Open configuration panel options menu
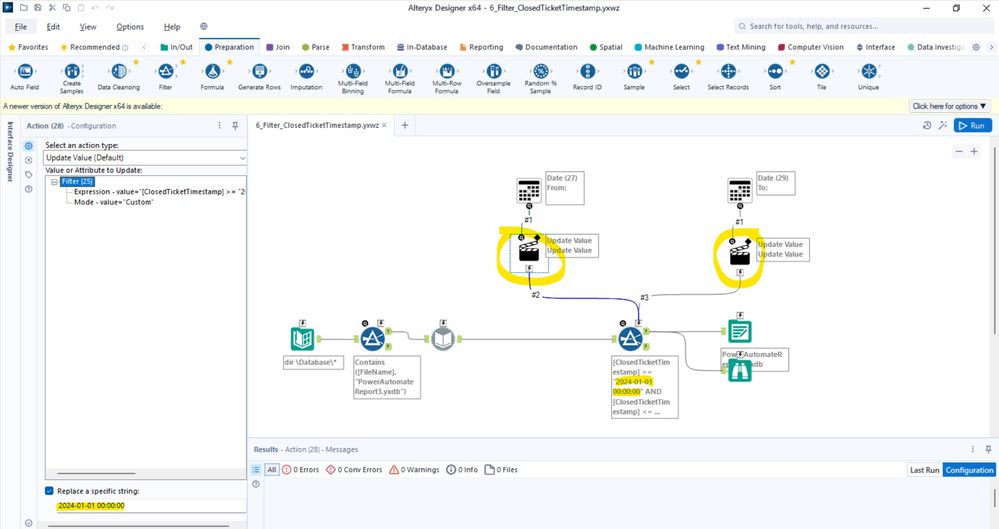The height and width of the screenshot is (529, 999). tap(219, 126)
